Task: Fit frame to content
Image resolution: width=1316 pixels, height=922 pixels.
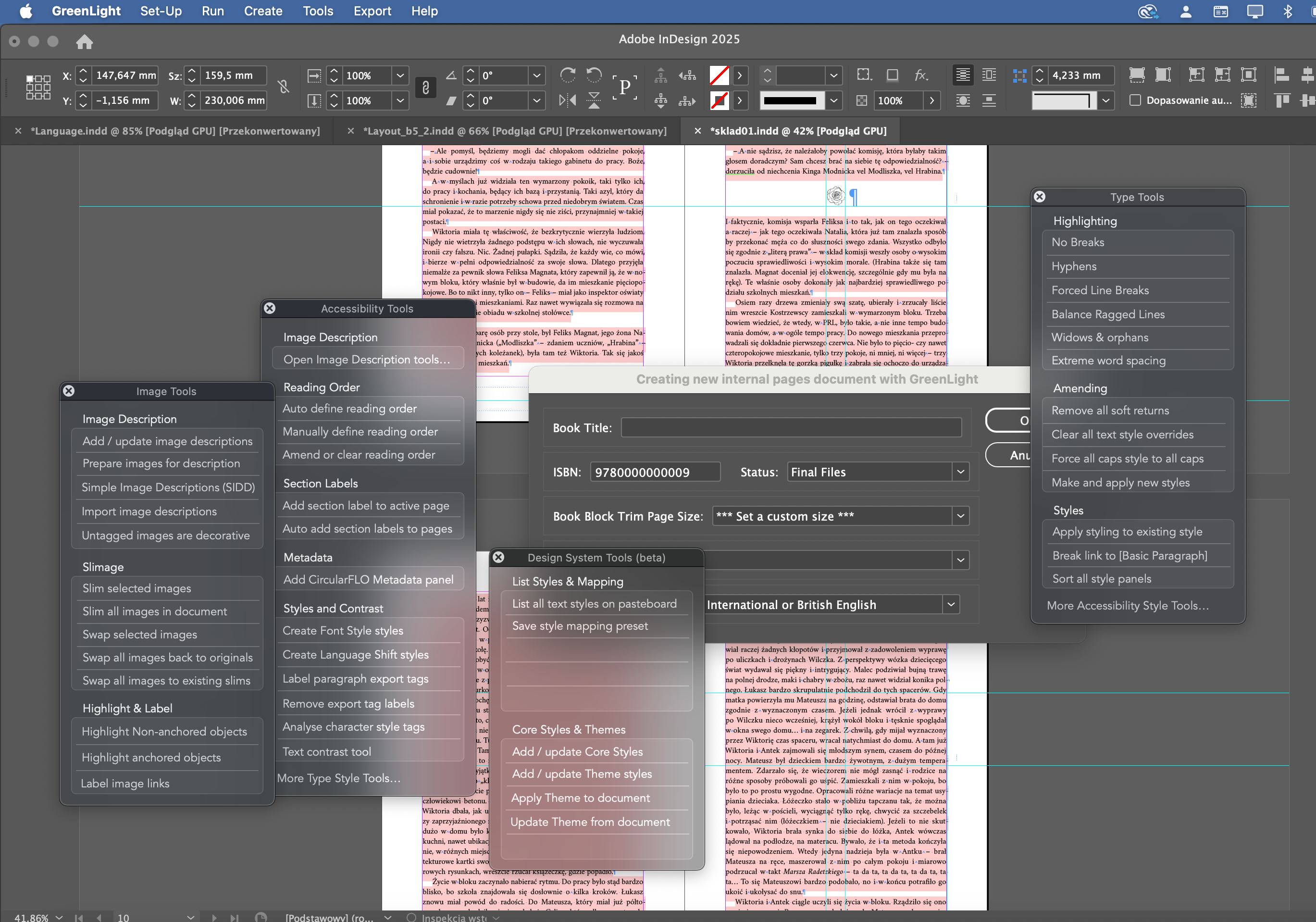Action: coord(1223,75)
